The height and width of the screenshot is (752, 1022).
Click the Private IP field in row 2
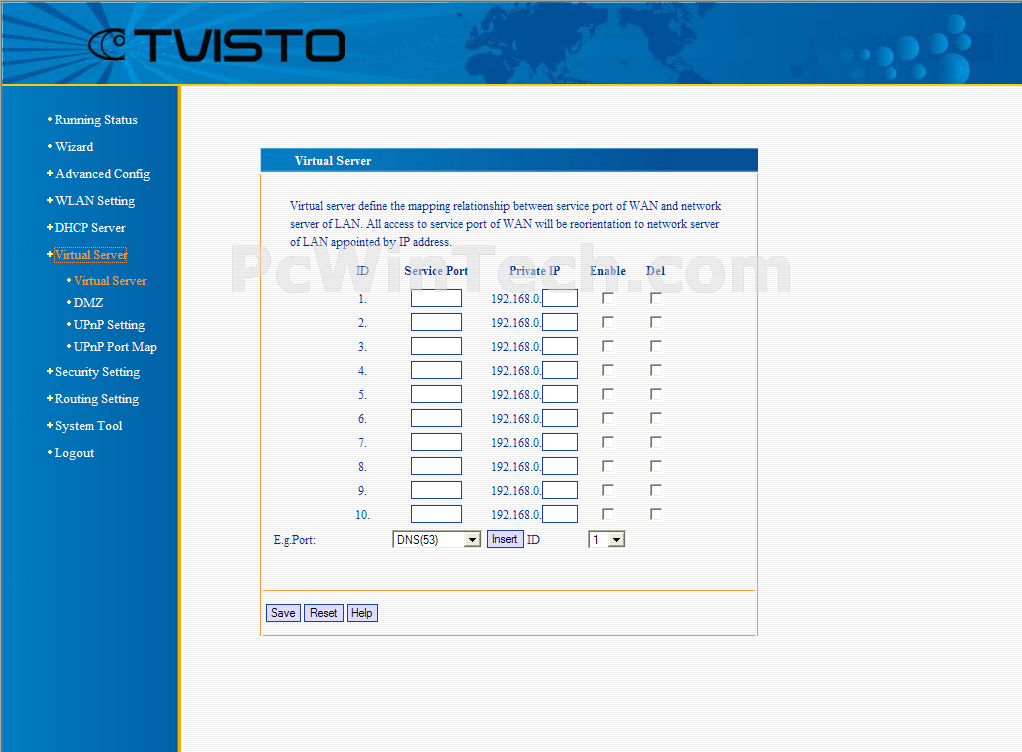560,322
